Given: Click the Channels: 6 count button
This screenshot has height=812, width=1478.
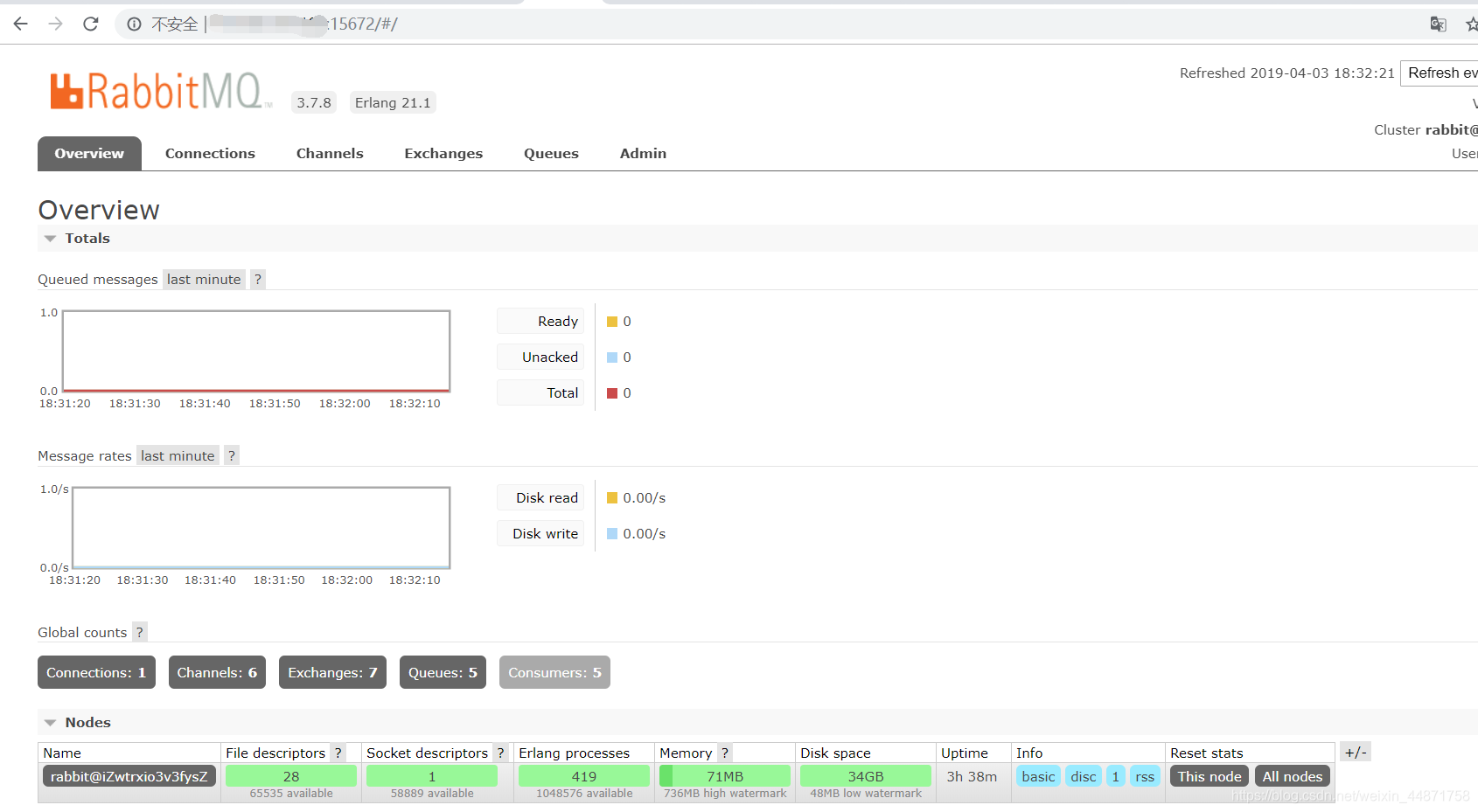Looking at the screenshot, I should click(x=217, y=672).
